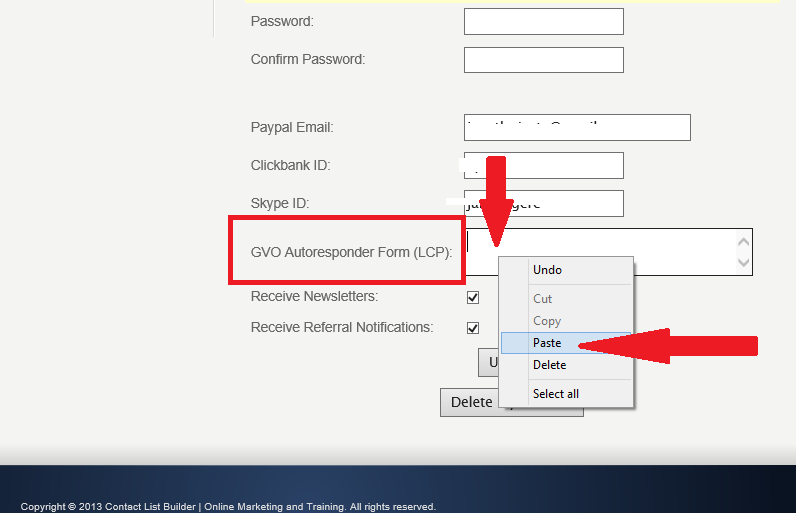Click into the Confirm Password field
The height and width of the screenshot is (513, 796).
pyautogui.click(x=543, y=60)
